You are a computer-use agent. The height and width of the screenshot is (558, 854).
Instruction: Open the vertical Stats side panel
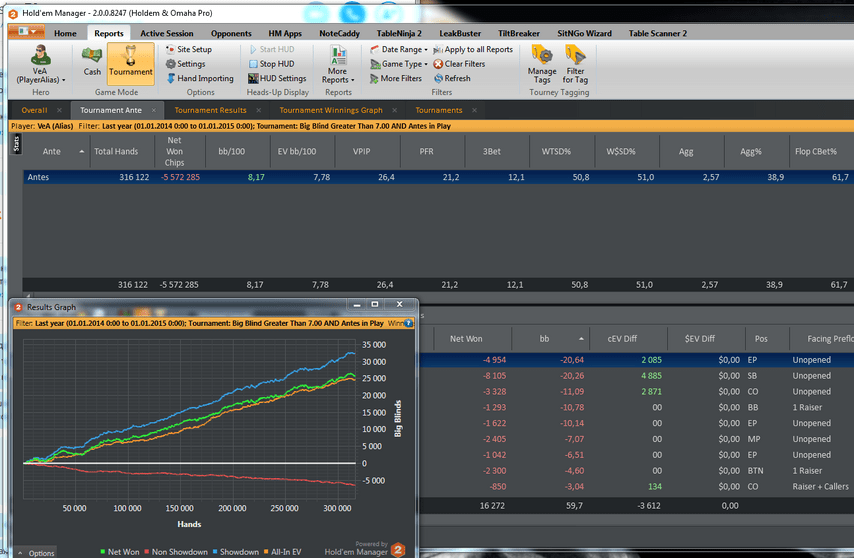(16, 144)
